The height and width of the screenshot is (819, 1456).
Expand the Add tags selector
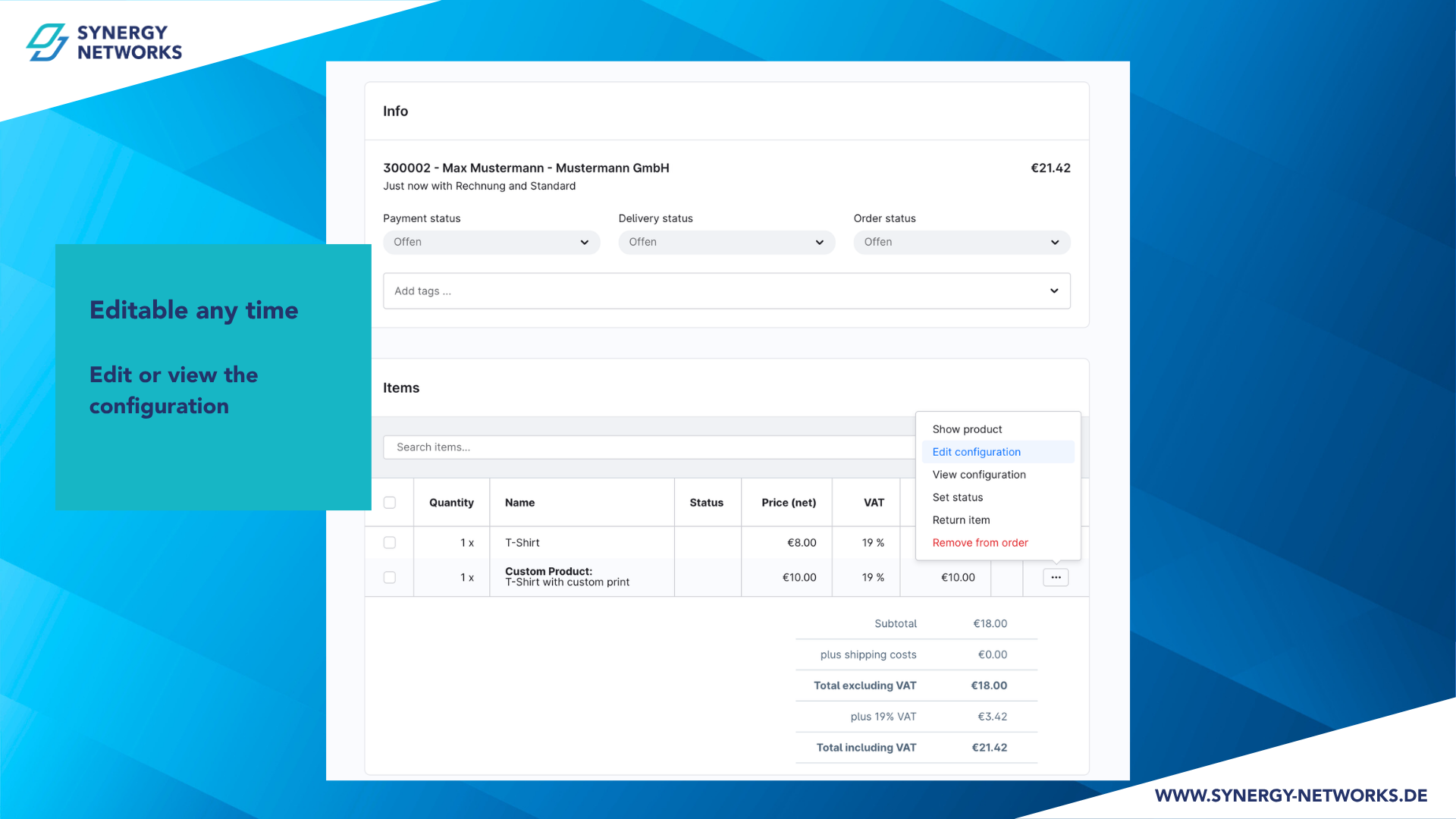coord(726,290)
